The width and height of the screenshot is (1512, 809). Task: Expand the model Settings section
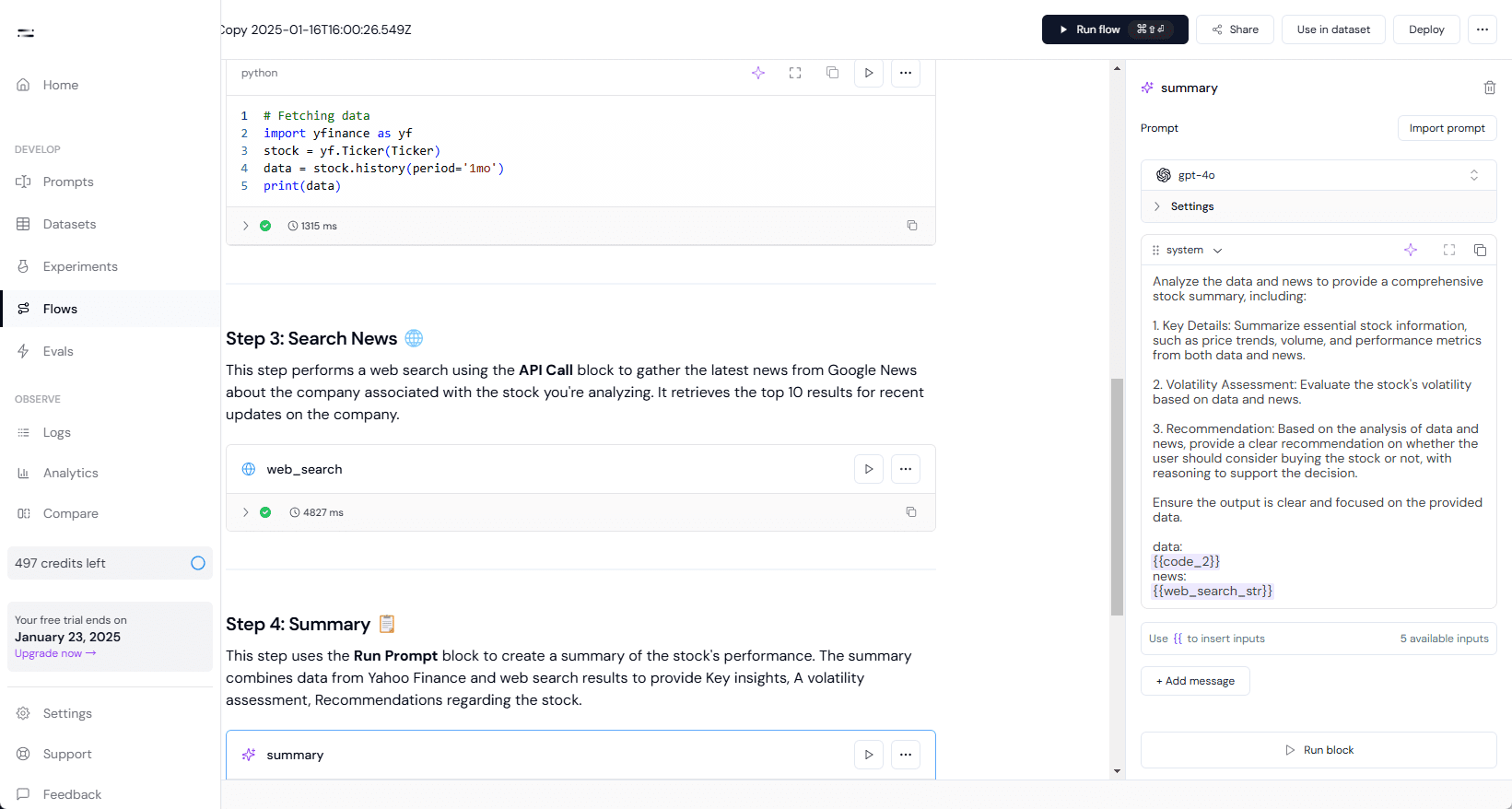pos(1319,206)
